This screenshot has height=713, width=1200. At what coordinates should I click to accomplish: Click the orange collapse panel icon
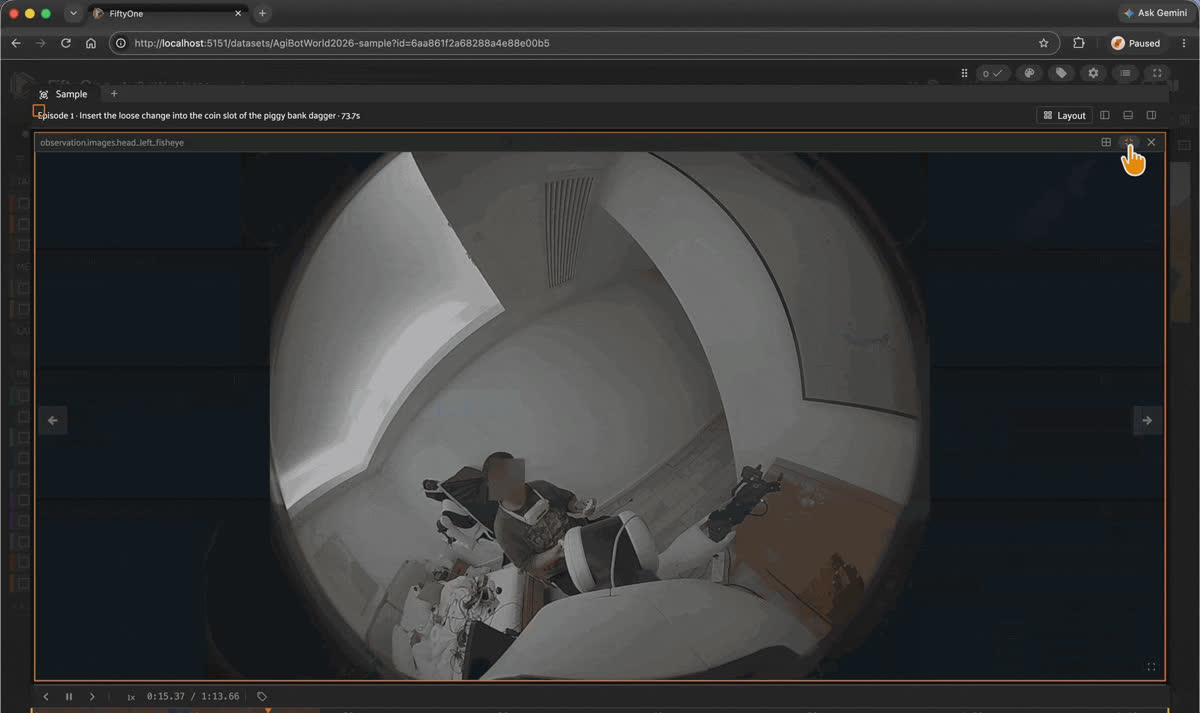(x=1129, y=142)
